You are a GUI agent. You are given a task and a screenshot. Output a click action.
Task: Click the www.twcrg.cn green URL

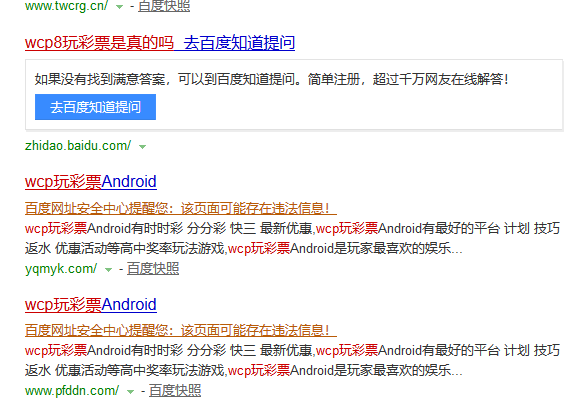click(x=66, y=6)
